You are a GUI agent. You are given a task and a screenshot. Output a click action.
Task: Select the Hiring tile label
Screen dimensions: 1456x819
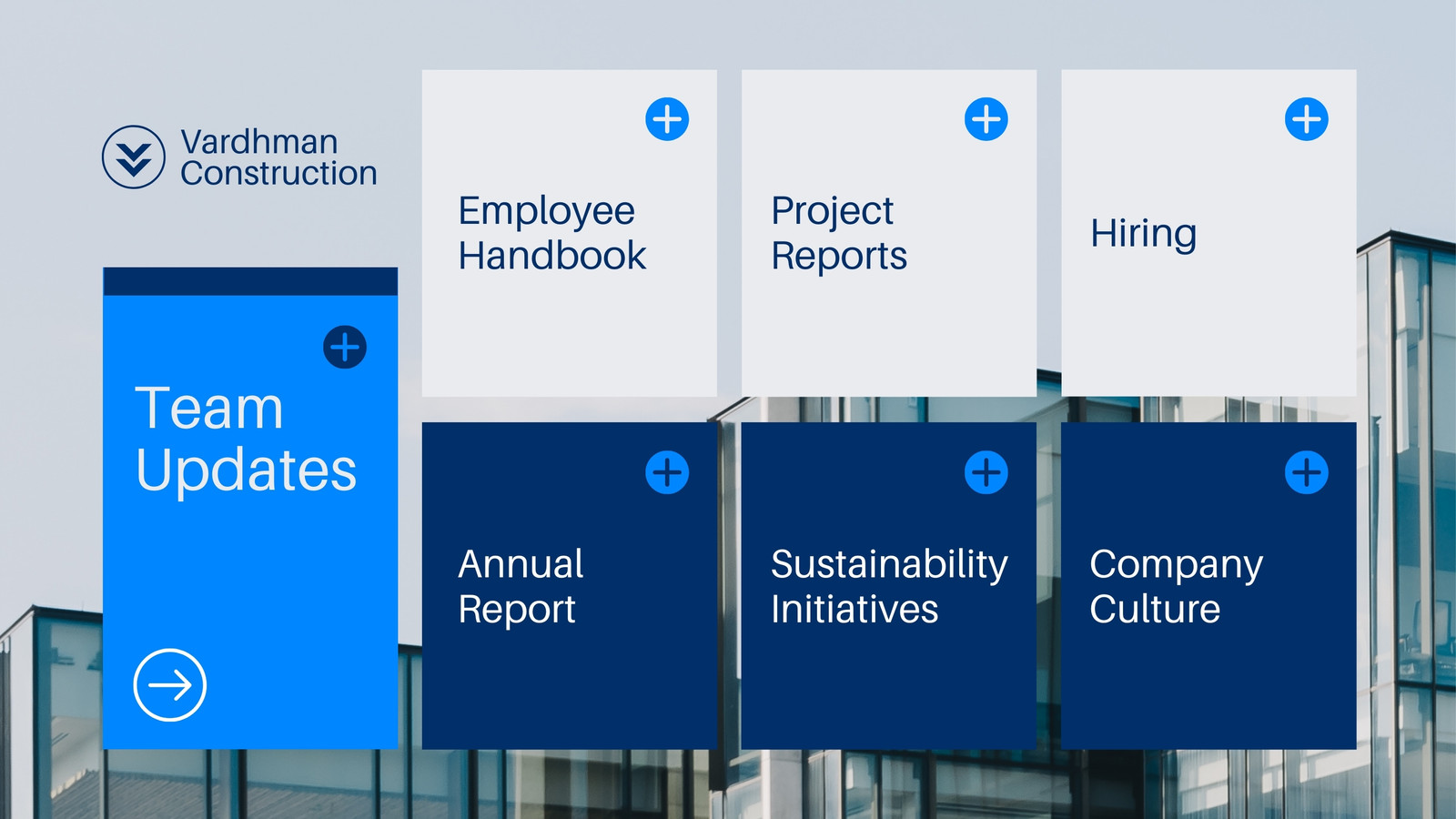[x=1144, y=234]
